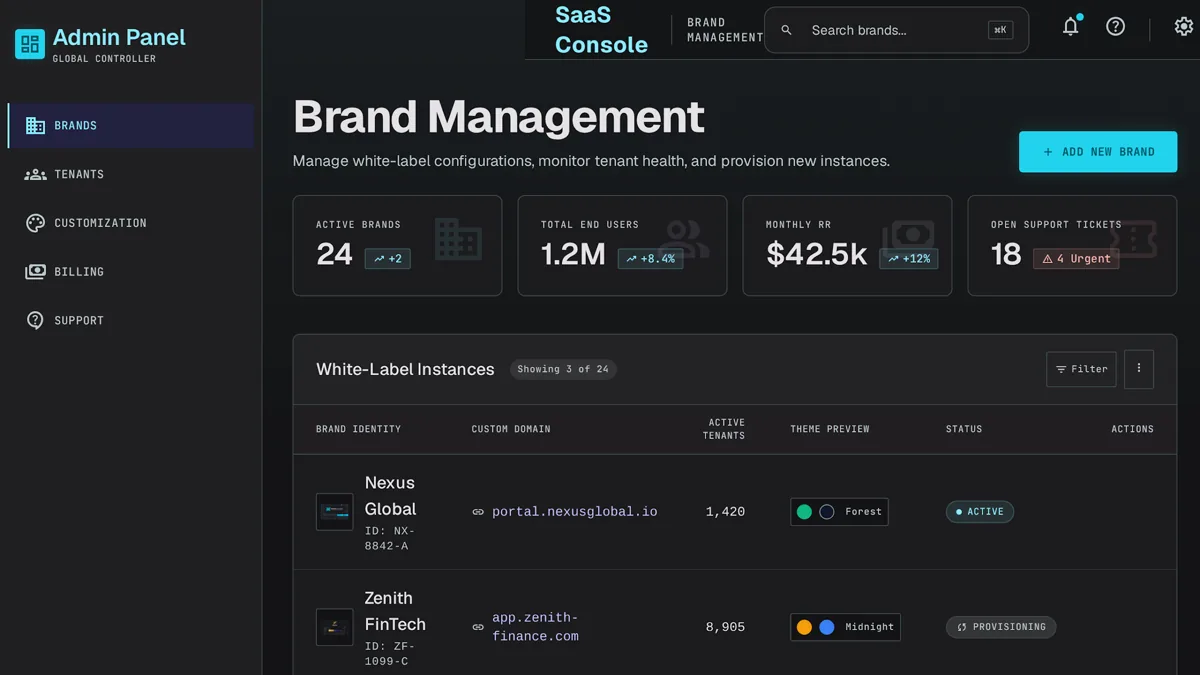Click the 1,420 tenants value
Screen dimensions: 1200x675
coord(725,512)
